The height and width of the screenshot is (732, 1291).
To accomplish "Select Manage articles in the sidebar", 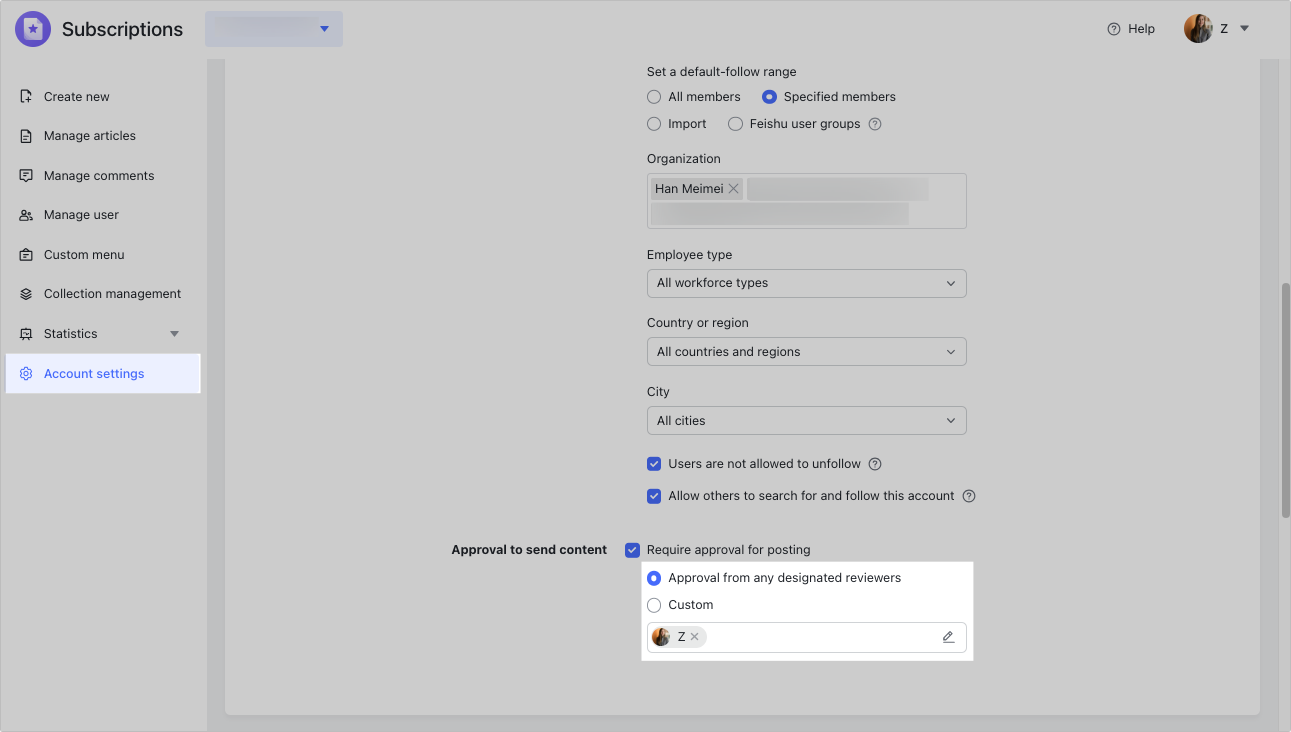I will tap(89, 135).
